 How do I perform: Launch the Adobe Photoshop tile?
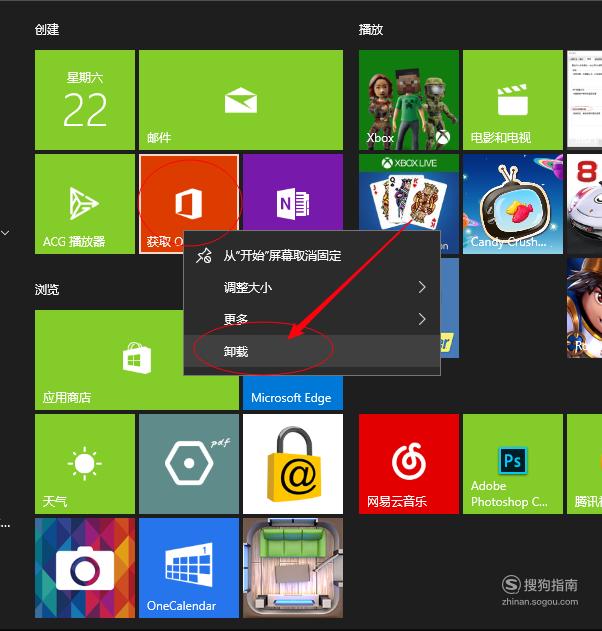pyautogui.click(x=513, y=464)
